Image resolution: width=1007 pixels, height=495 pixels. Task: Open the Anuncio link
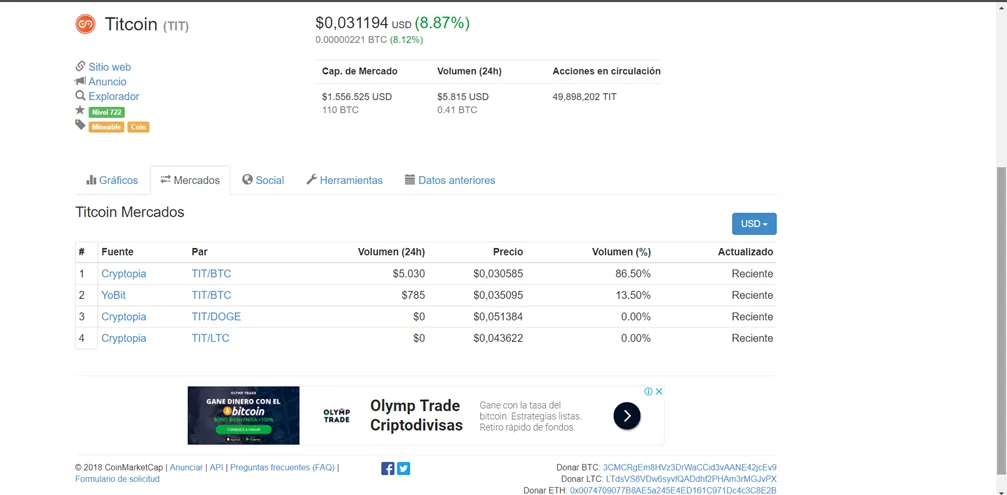[107, 82]
